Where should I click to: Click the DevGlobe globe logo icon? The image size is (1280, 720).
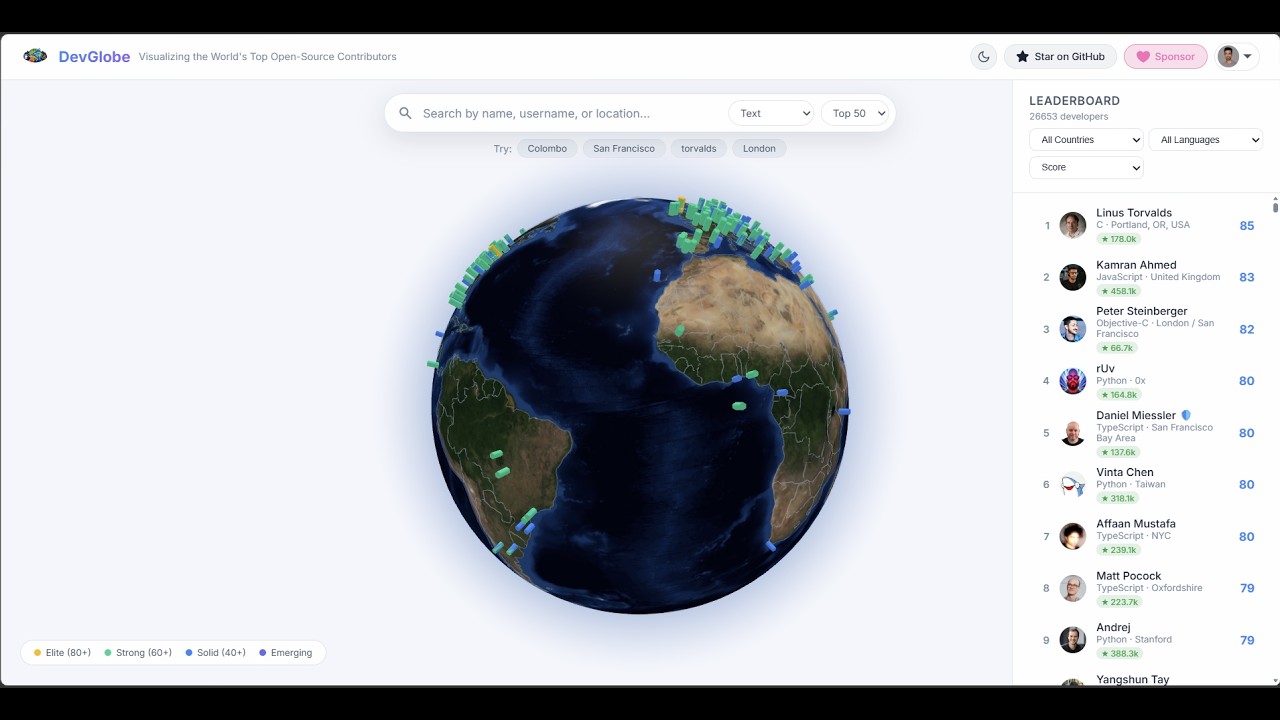tap(35, 56)
